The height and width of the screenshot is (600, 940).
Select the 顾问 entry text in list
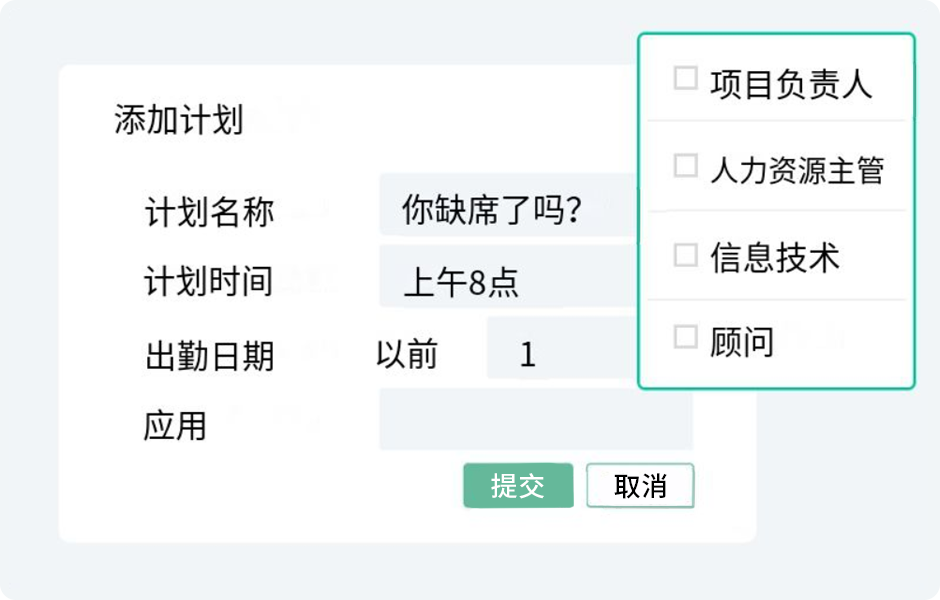pyautogui.click(x=742, y=342)
